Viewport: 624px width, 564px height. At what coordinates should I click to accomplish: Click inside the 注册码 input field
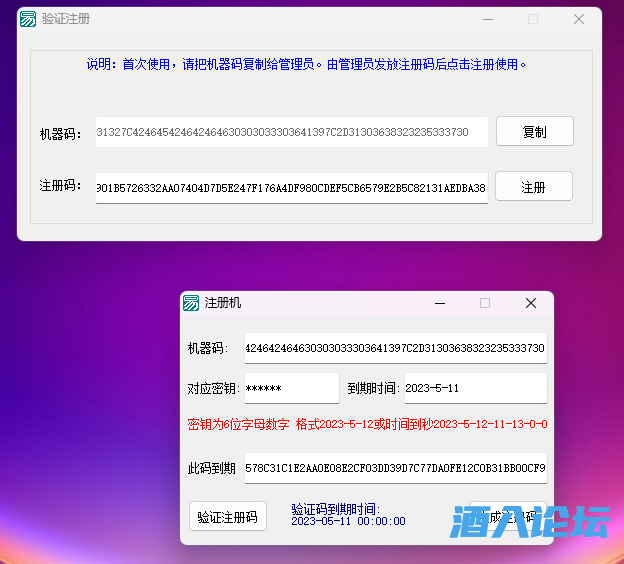[x=290, y=187]
